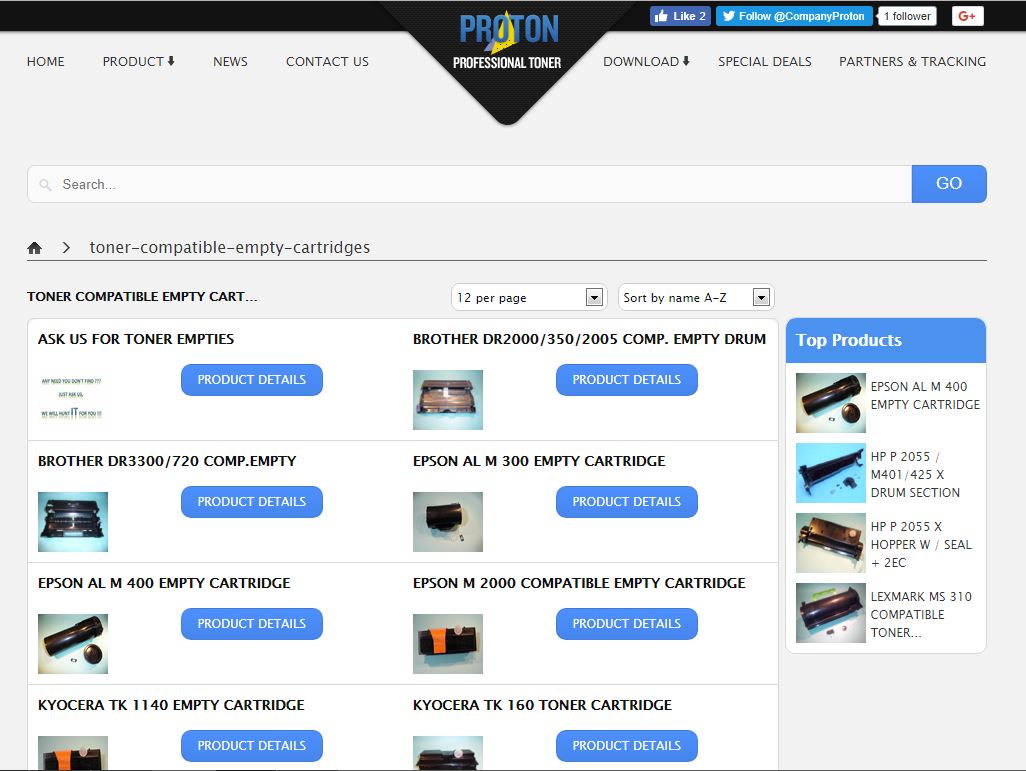Open Brother DR3300/720 Comp.Empty title
This screenshot has height=771, width=1026.
167,461
